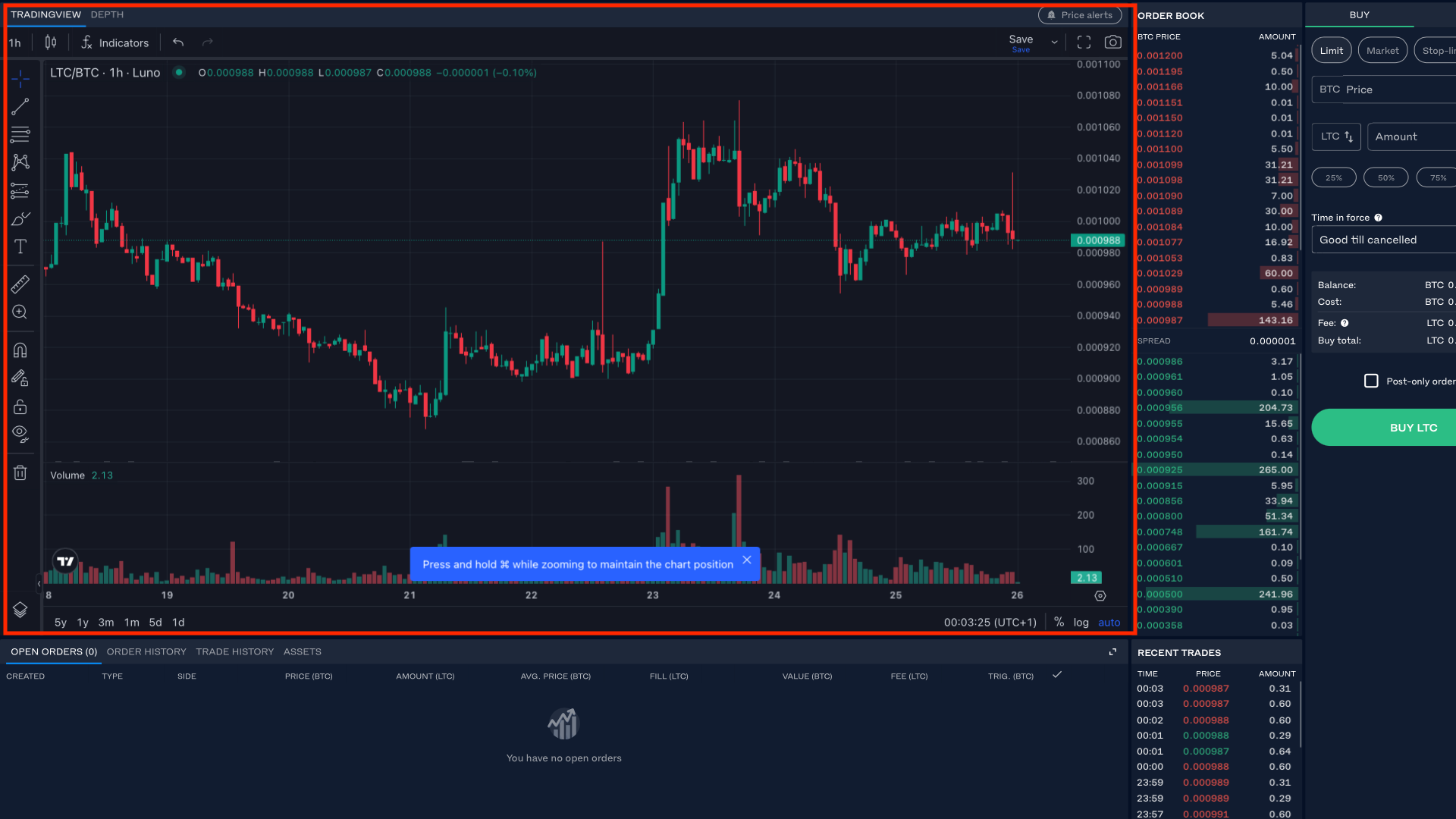Viewport: 1456px width, 819px height.
Task: Click the current price label 0.000988
Action: click(1098, 240)
